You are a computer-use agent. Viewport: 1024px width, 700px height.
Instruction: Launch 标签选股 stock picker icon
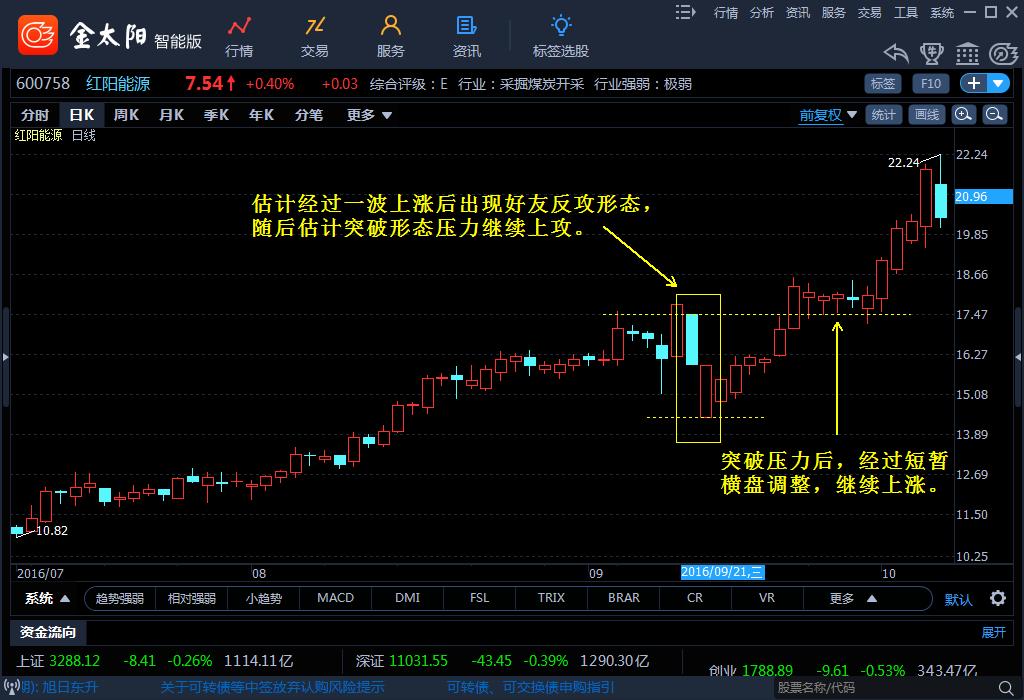pyautogui.click(x=561, y=35)
